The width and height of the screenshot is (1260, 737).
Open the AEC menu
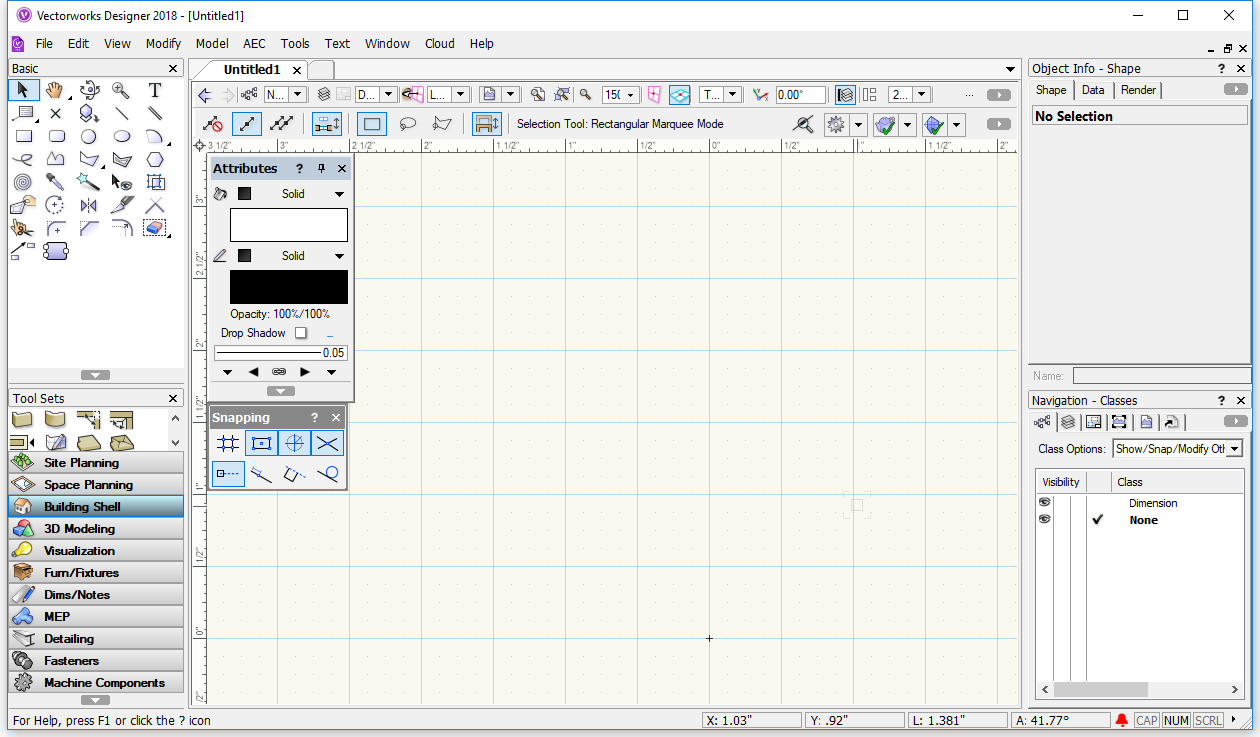coord(254,43)
